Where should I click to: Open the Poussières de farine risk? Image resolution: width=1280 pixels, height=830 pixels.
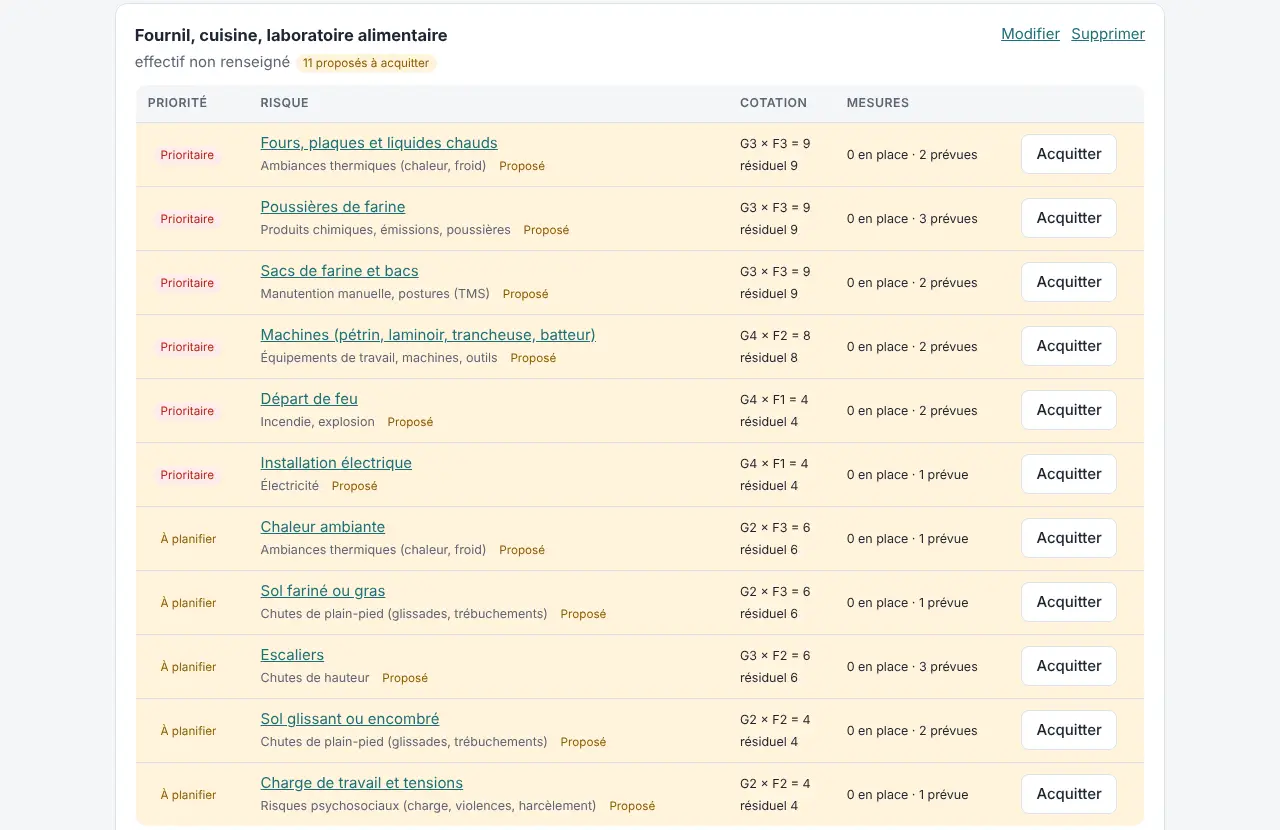click(x=333, y=207)
